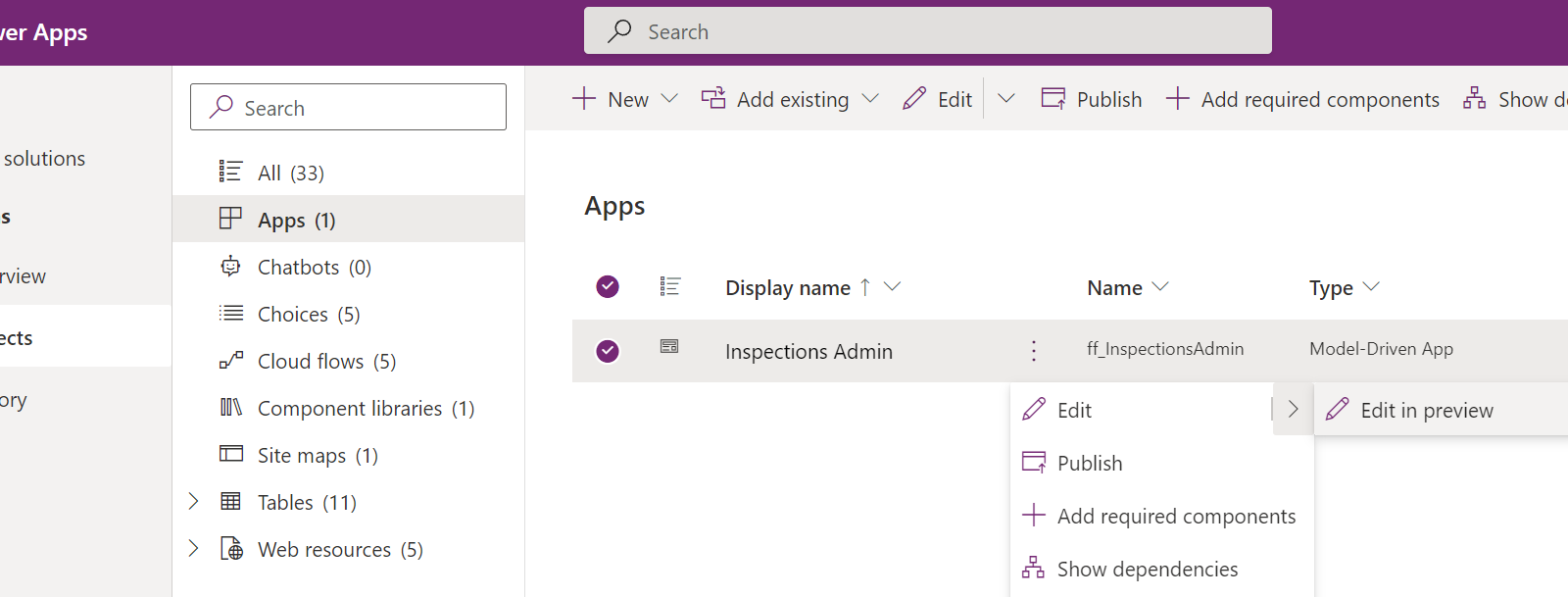Open the Type column dropdown chevron

point(1371,286)
